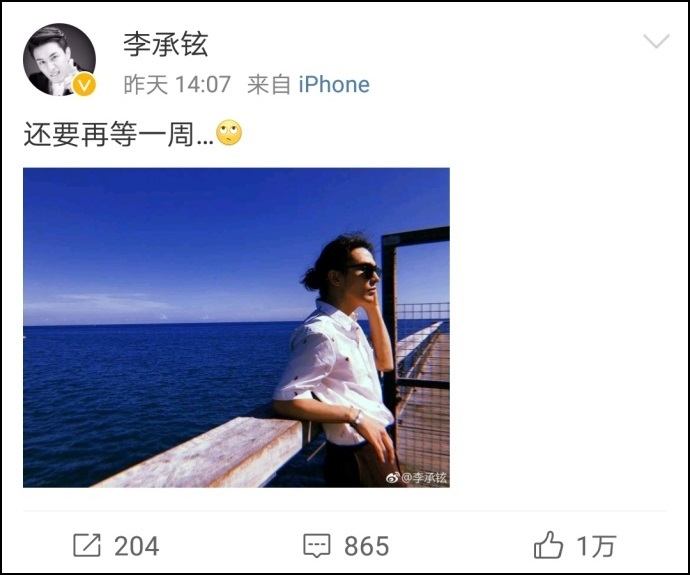
Task: Click the comment count 865
Action: (367, 546)
